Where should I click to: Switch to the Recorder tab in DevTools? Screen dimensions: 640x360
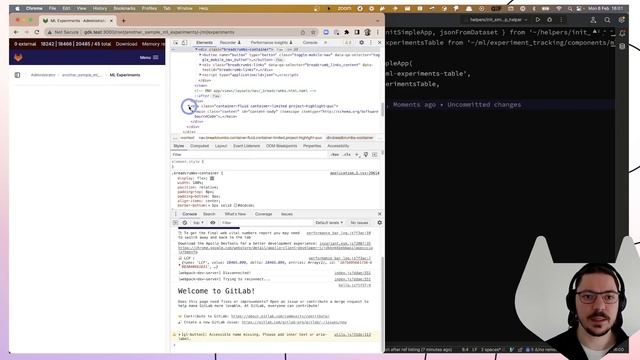230,42
